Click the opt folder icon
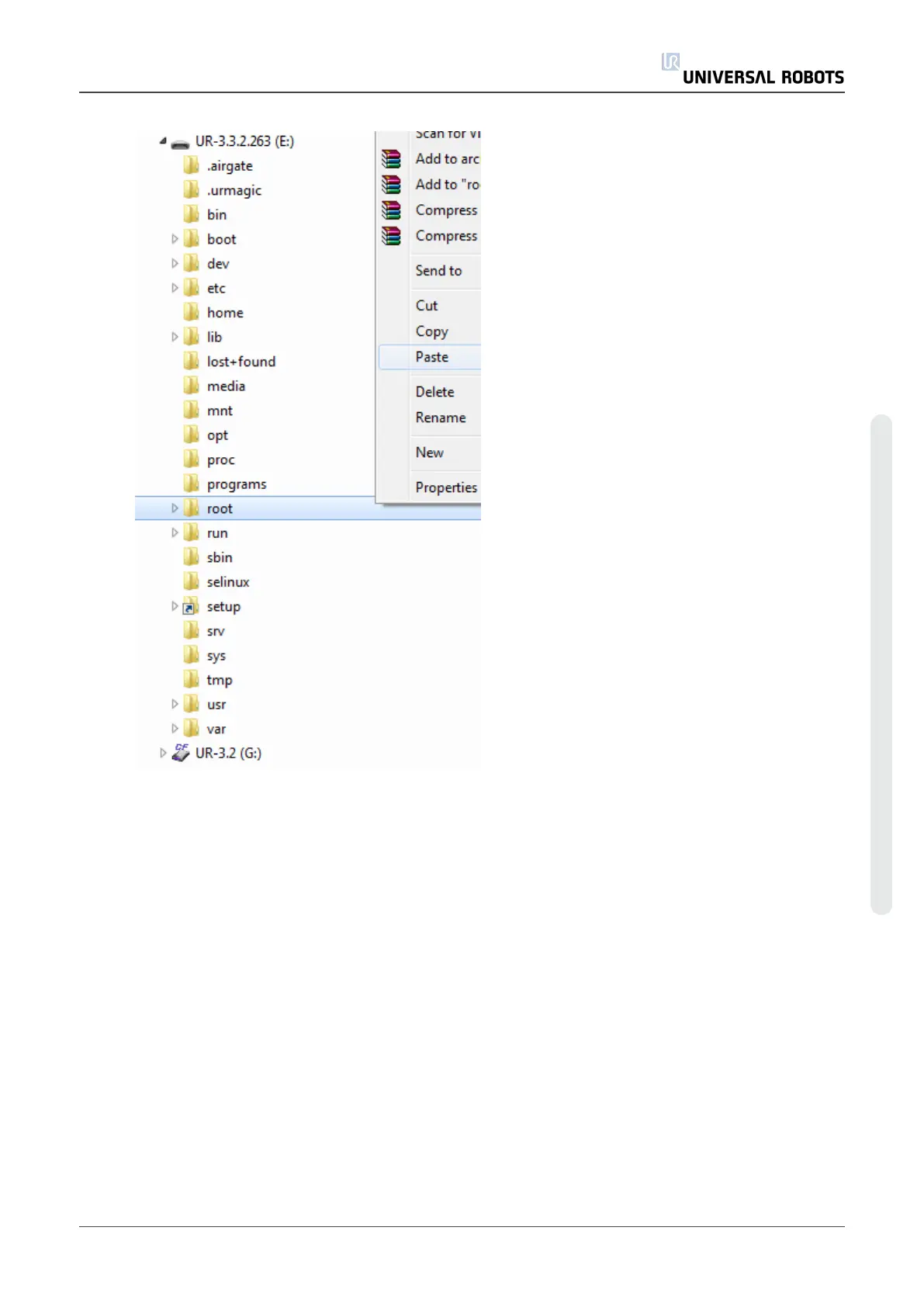924x1307 pixels. coord(191,435)
